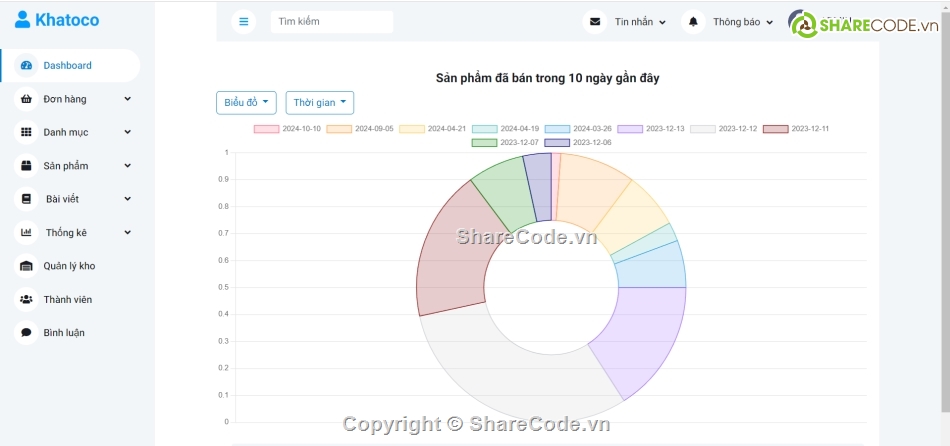Click the Tin nhắn label
This screenshot has height=446, width=950.
click(x=634, y=22)
